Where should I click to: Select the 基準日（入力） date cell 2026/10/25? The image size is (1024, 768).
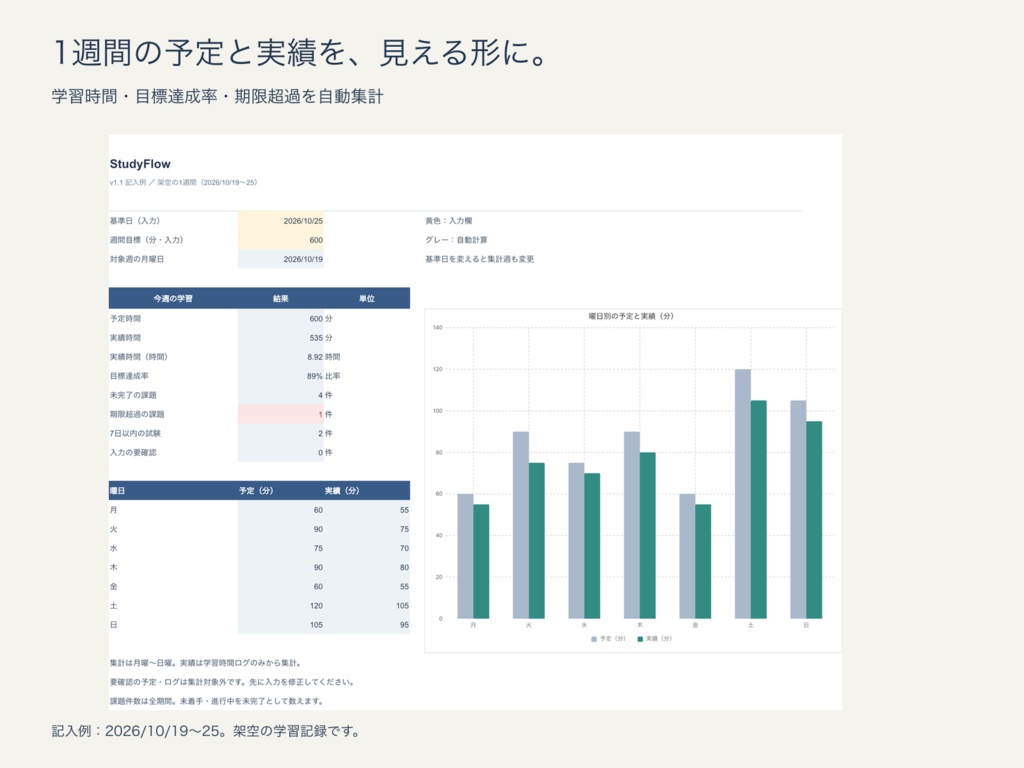(281, 221)
